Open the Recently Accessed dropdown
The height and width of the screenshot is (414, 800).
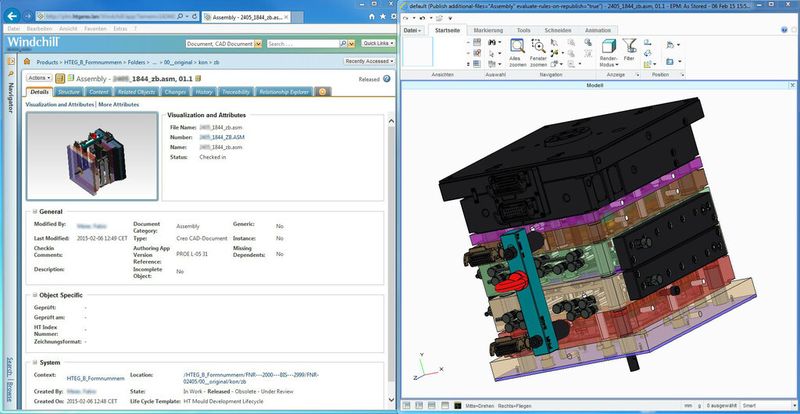[367, 61]
